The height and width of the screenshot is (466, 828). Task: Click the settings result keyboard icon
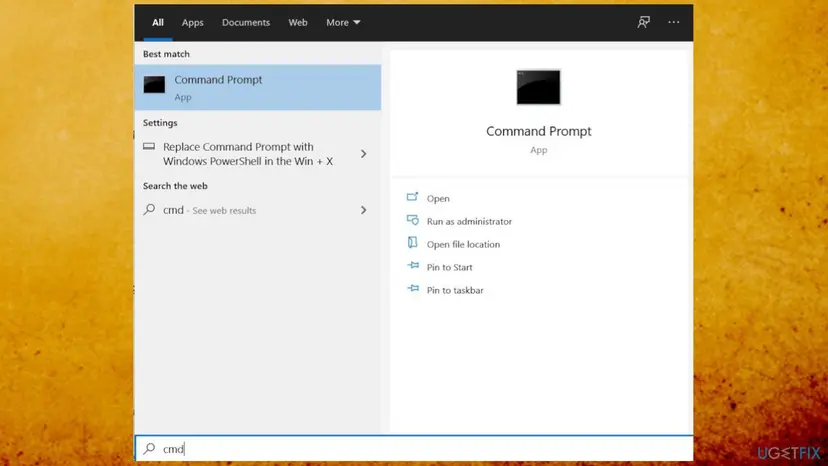tap(149, 146)
